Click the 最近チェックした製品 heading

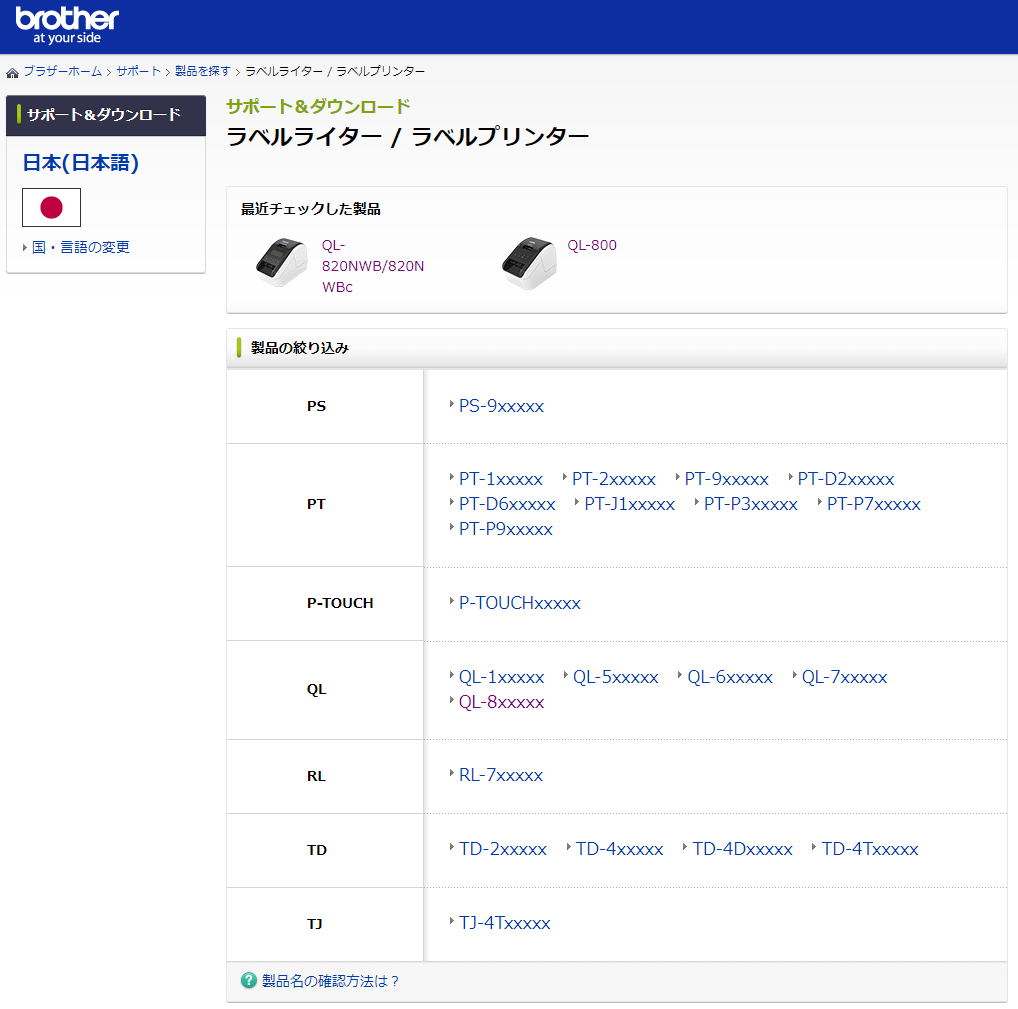[x=310, y=209]
